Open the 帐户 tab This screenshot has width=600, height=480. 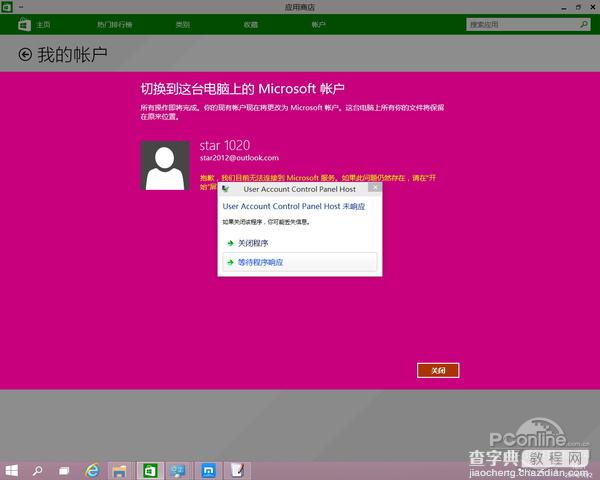(318, 25)
